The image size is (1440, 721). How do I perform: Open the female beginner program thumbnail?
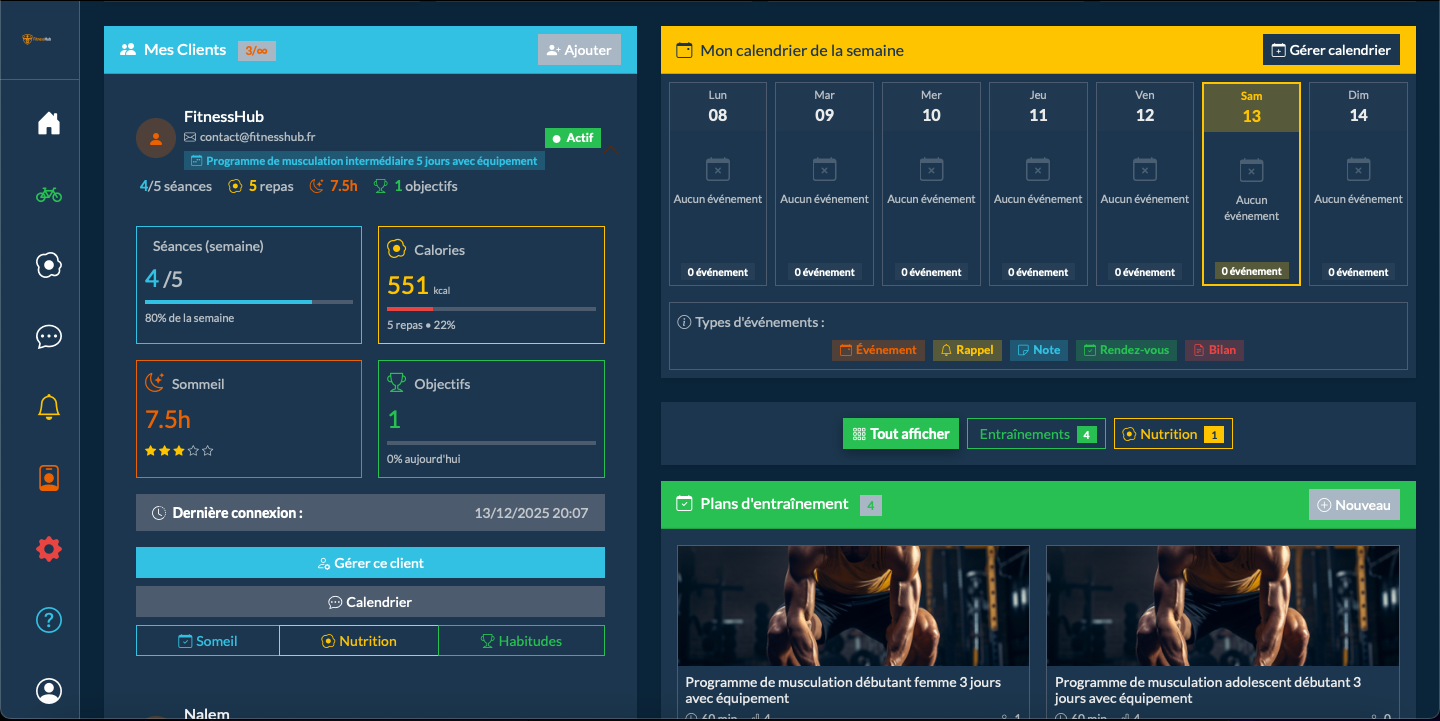[x=853, y=605]
